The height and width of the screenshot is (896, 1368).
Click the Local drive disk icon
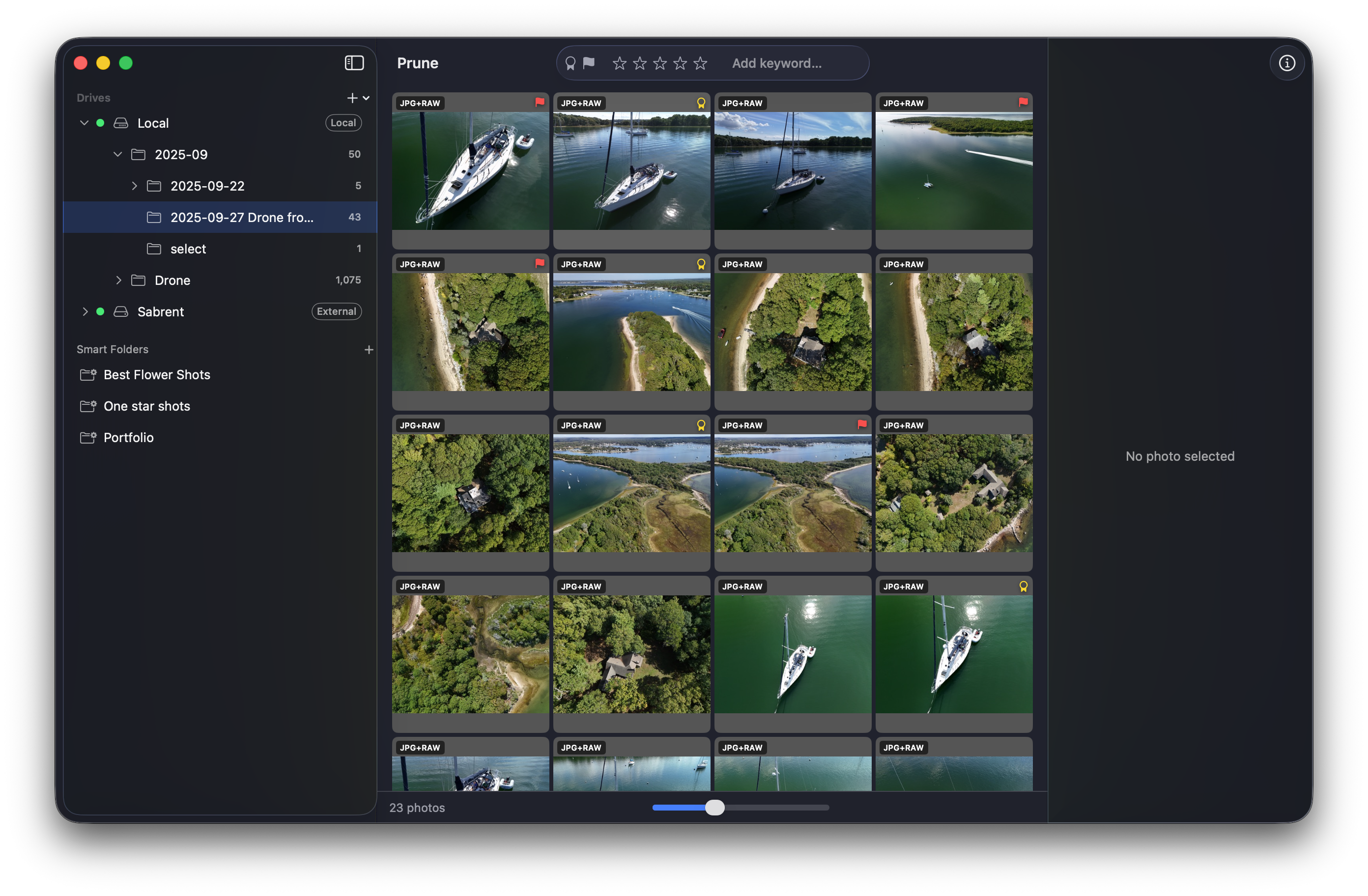121,123
